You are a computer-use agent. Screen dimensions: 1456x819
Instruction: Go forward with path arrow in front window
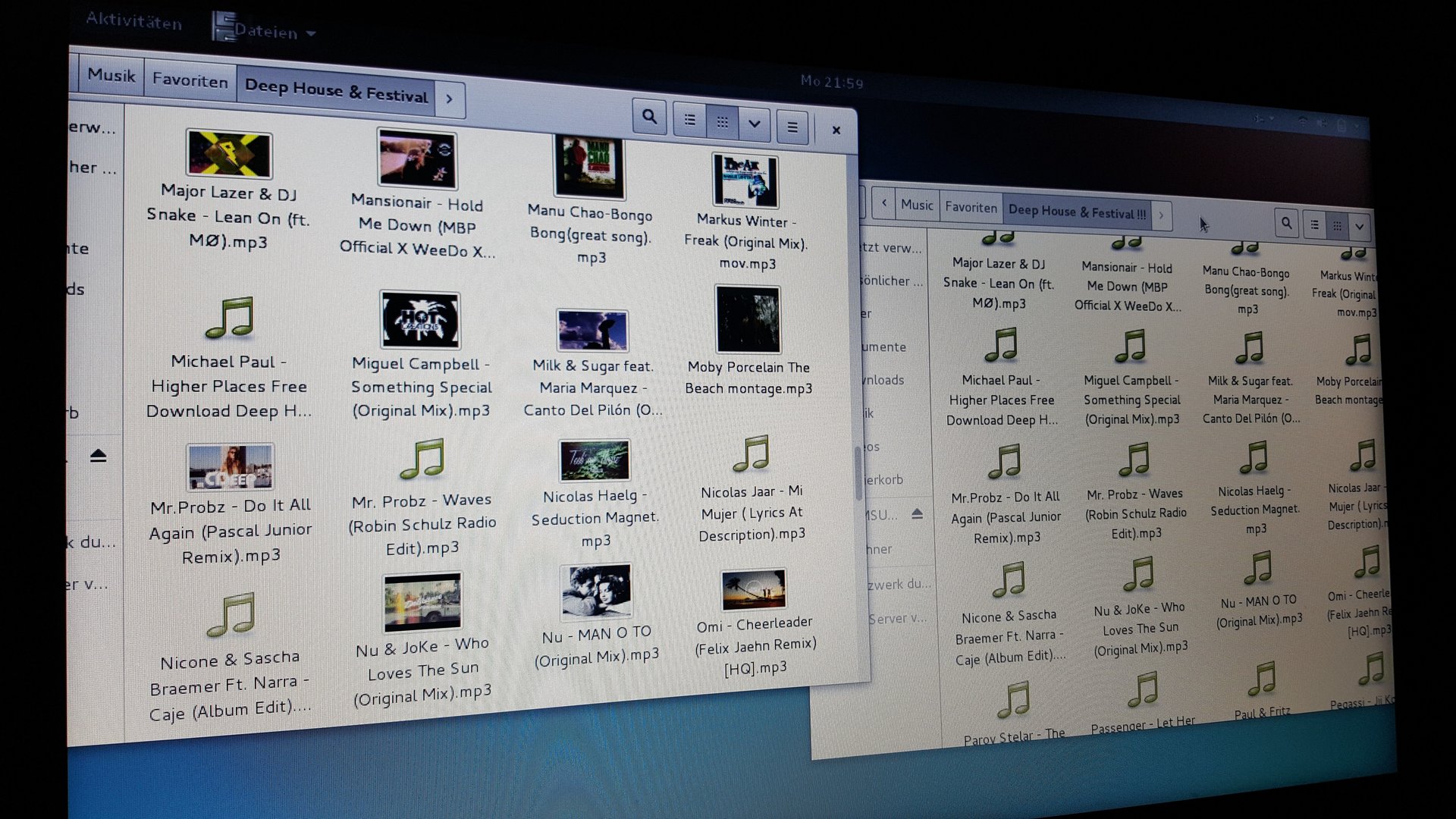point(449,99)
